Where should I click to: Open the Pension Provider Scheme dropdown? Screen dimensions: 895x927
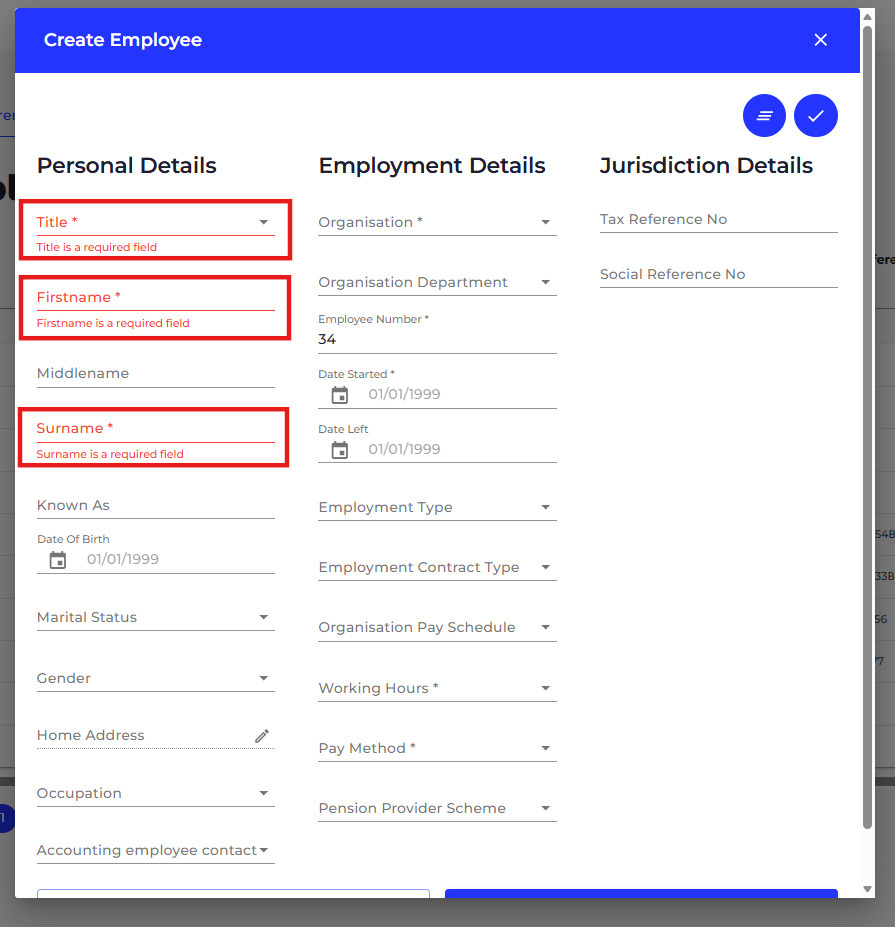click(437, 808)
